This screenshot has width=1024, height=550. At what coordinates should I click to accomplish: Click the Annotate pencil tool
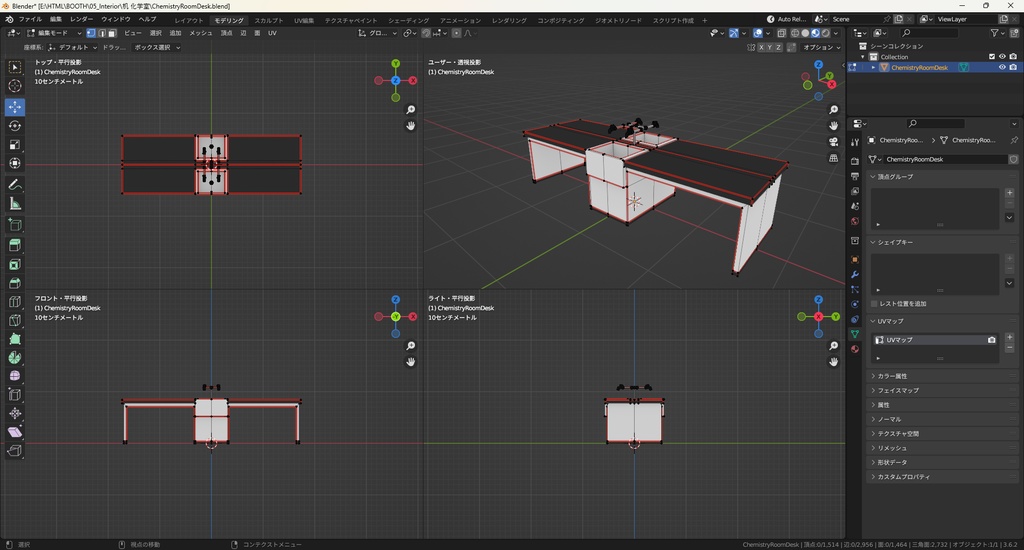tap(15, 185)
